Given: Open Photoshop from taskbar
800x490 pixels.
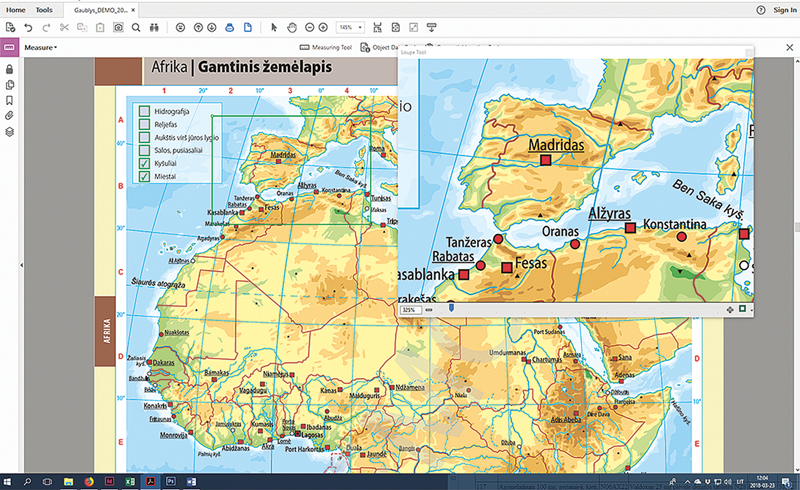Looking at the screenshot, I should pyautogui.click(x=170, y=481).
